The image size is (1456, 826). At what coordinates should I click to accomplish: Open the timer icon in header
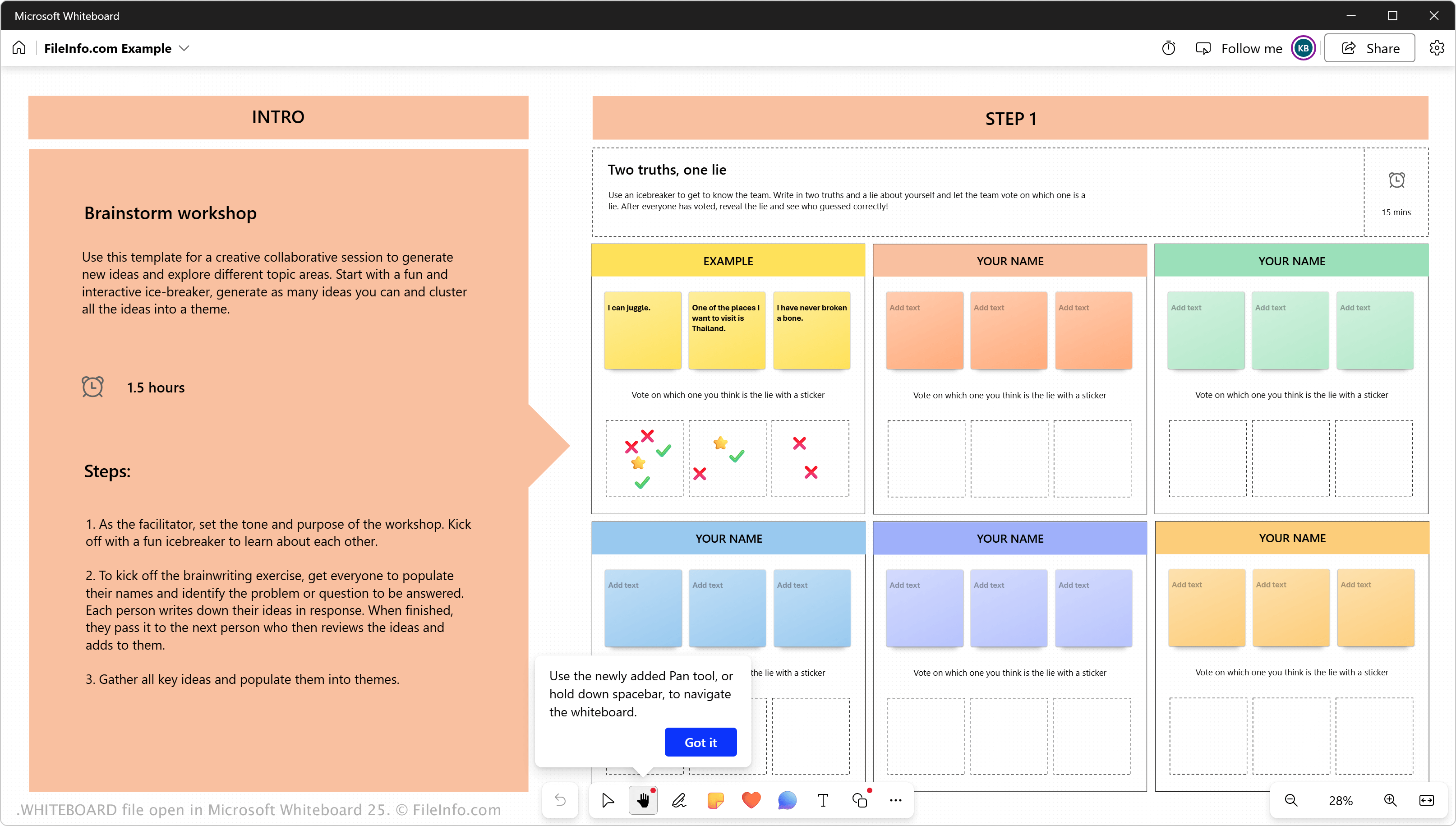[x=1168, y=48]
